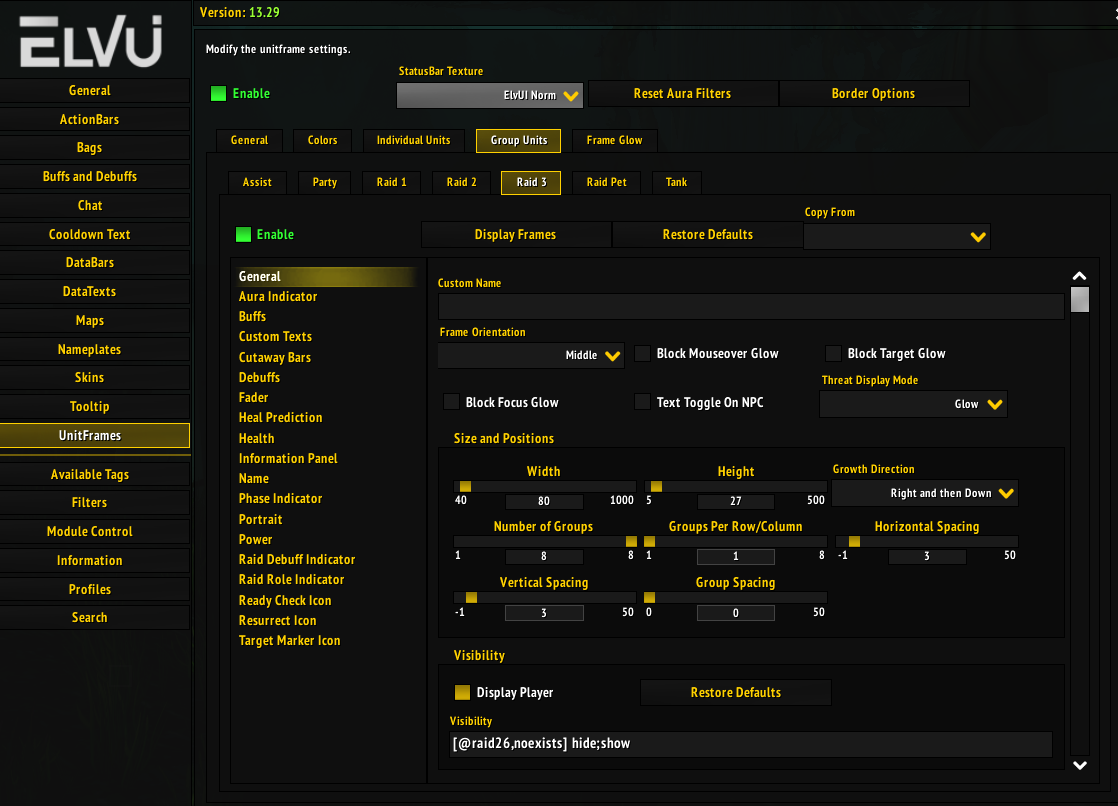Open the Colors tab

[322, 140]
